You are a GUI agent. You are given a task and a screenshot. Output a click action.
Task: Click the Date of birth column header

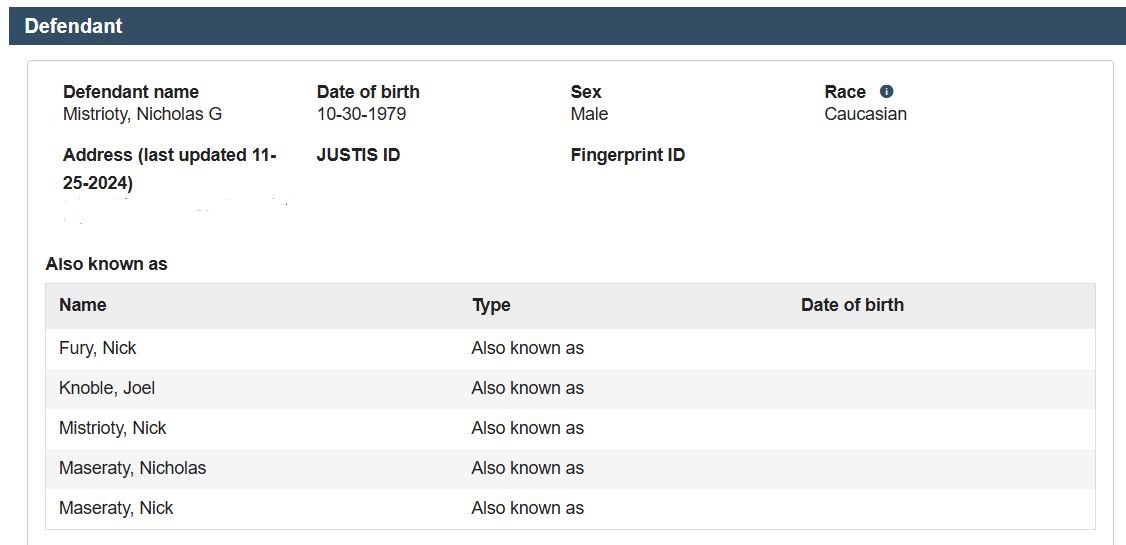pyautogui.click(x=852, y=305)
